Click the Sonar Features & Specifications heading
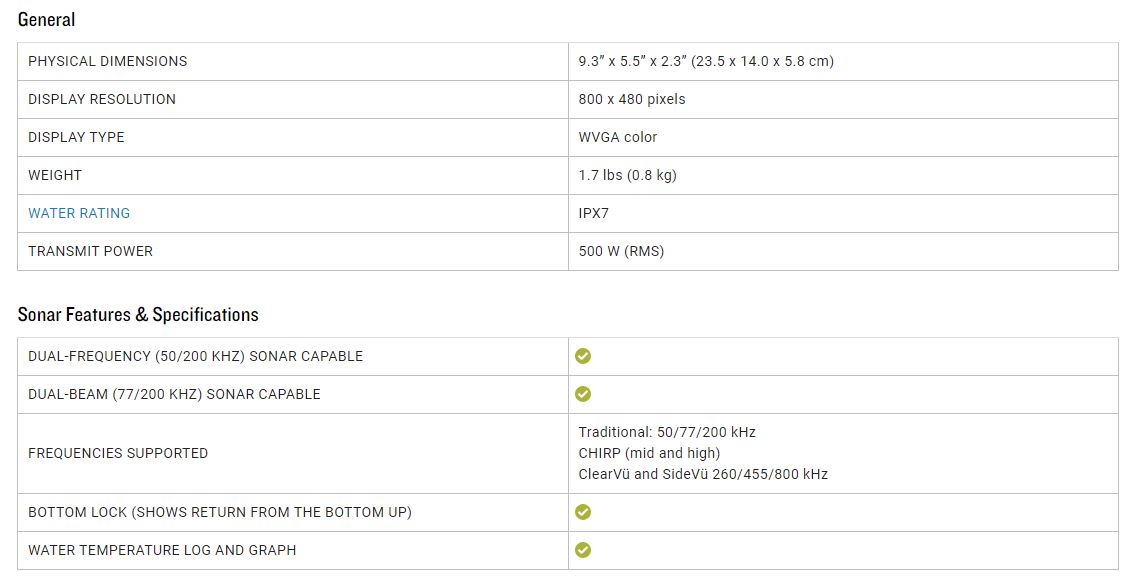1131x582 pixels. click(138, 314)
